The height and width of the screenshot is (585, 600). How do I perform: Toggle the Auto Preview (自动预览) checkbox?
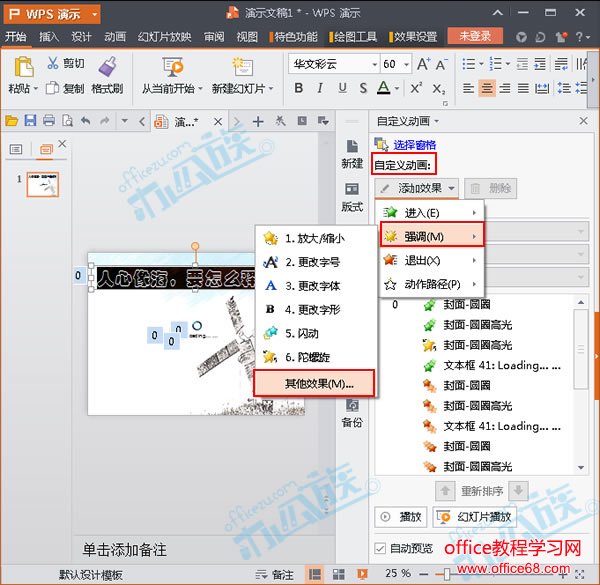[379, 548]
